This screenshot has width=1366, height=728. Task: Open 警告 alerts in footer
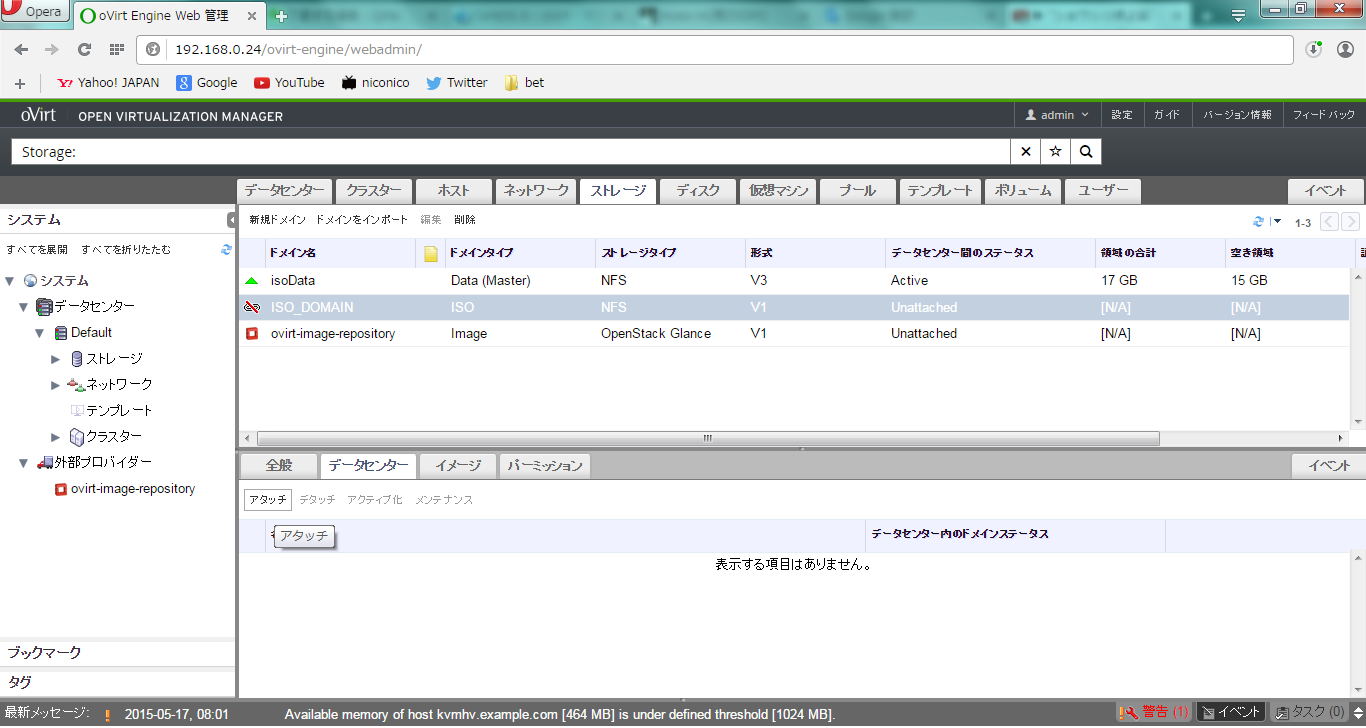coord(1155,712)
